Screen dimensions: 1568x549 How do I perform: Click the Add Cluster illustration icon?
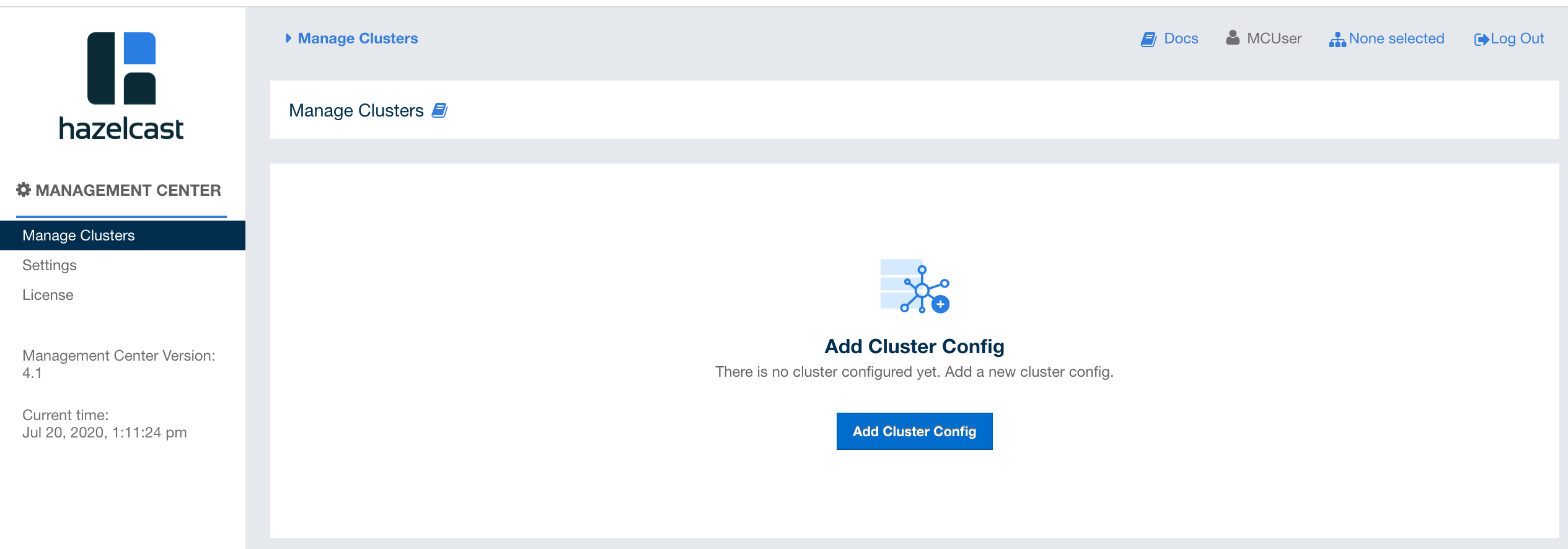(915, 286)
